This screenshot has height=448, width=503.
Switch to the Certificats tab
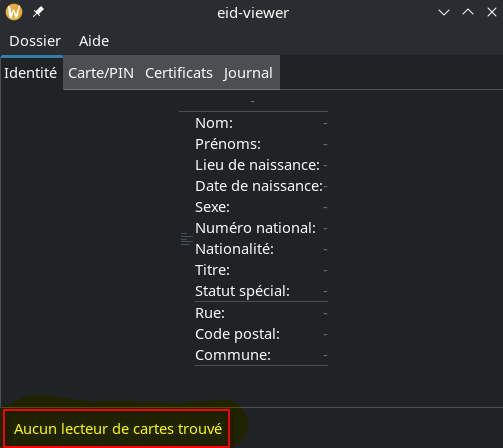pos(179,73)
